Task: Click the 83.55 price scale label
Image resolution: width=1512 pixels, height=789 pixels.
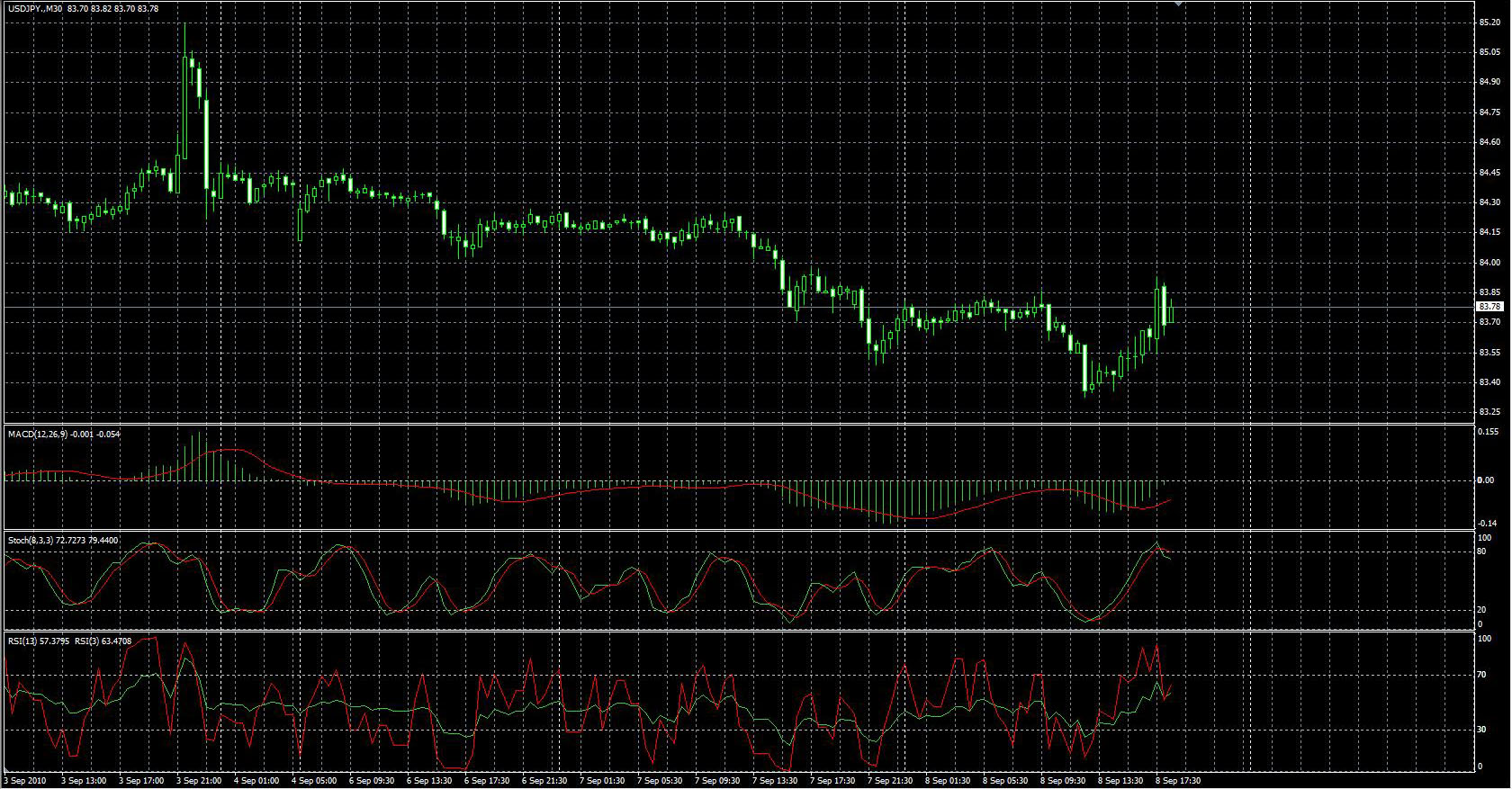Action: 1489,353
